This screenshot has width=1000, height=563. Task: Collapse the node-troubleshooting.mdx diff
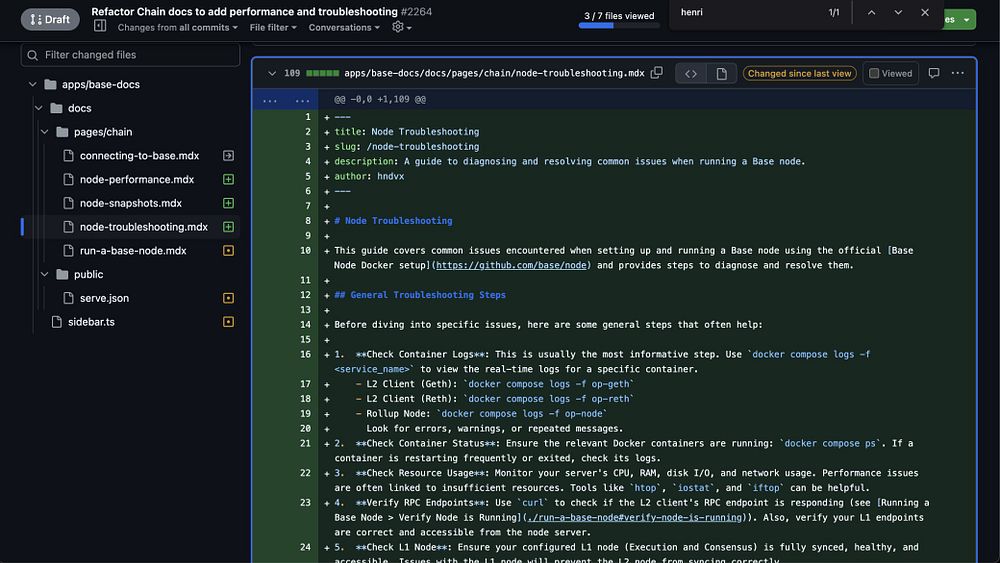(x=271, y=73)
